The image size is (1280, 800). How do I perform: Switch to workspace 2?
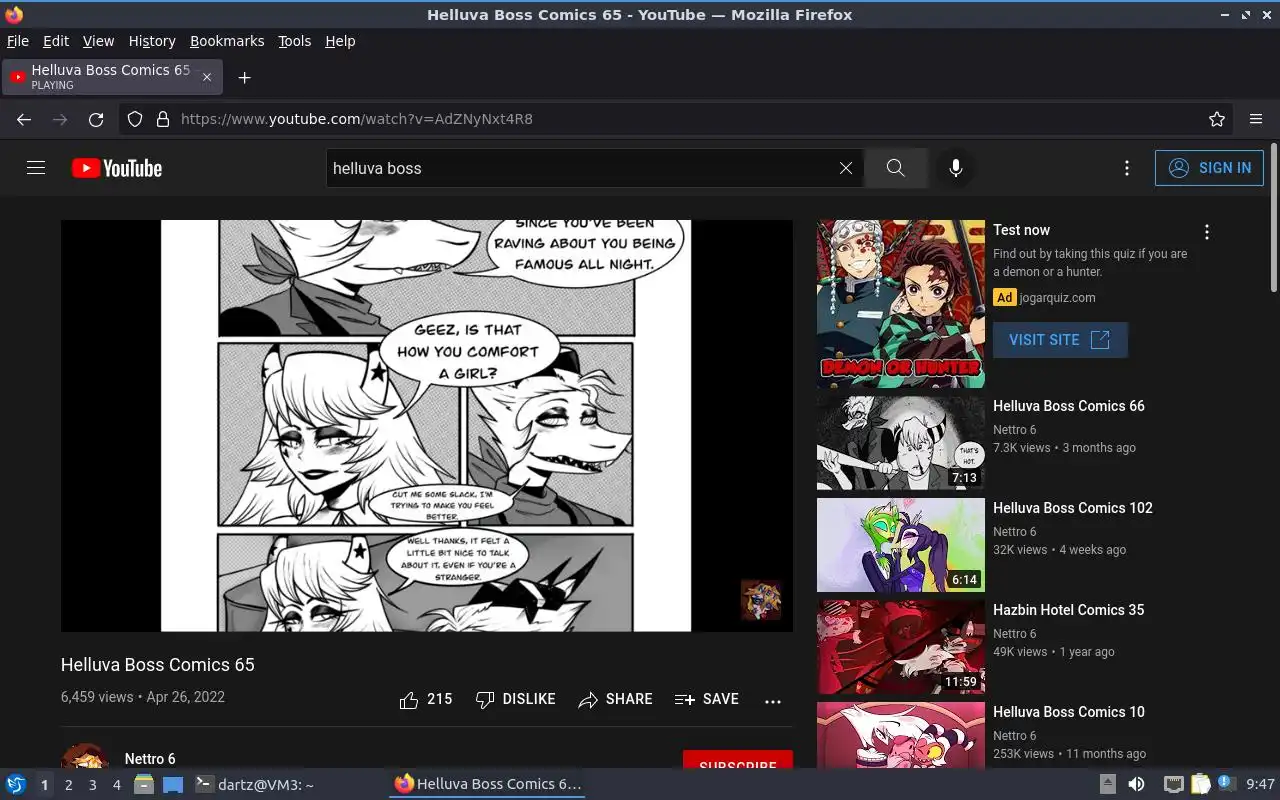pos(68,785)
